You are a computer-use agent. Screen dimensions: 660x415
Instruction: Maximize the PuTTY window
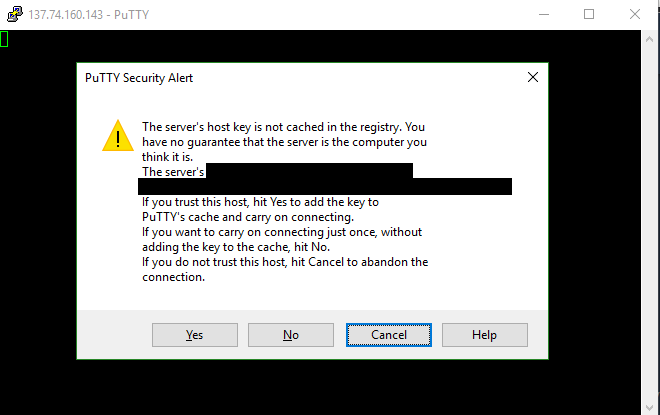[x=589, y=14]
